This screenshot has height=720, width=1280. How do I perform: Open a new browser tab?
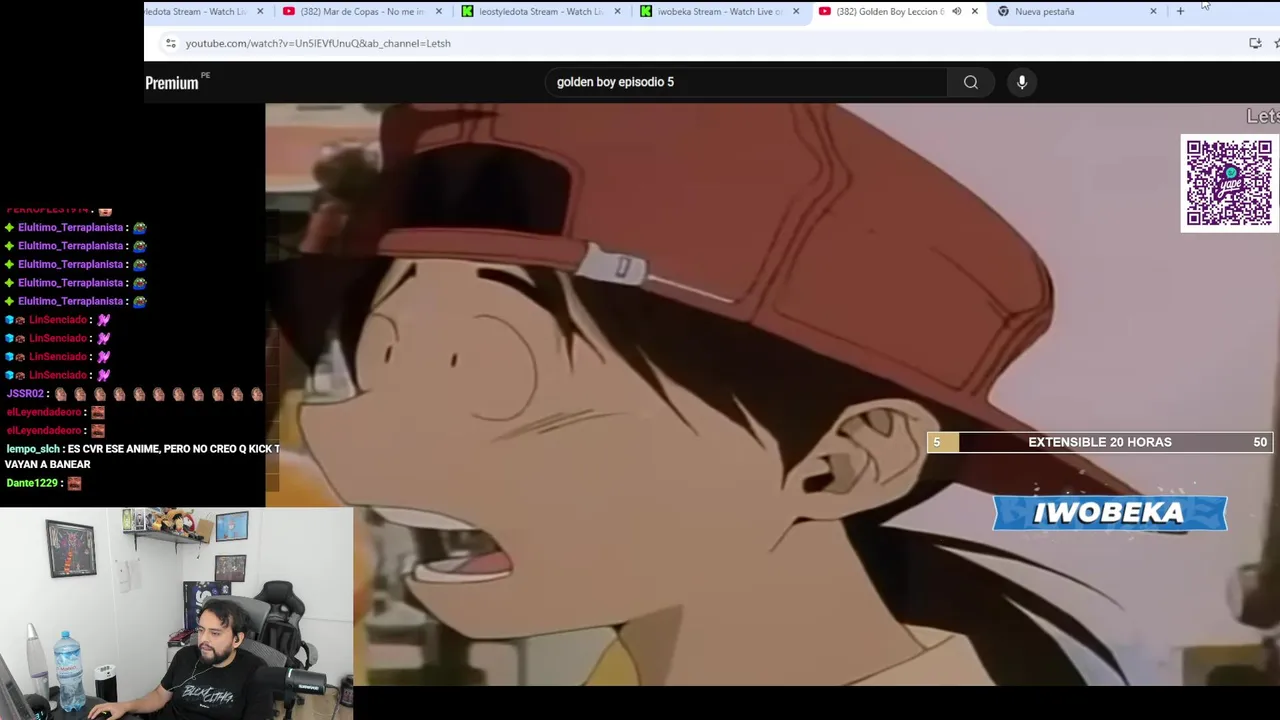pos(1180,11)
